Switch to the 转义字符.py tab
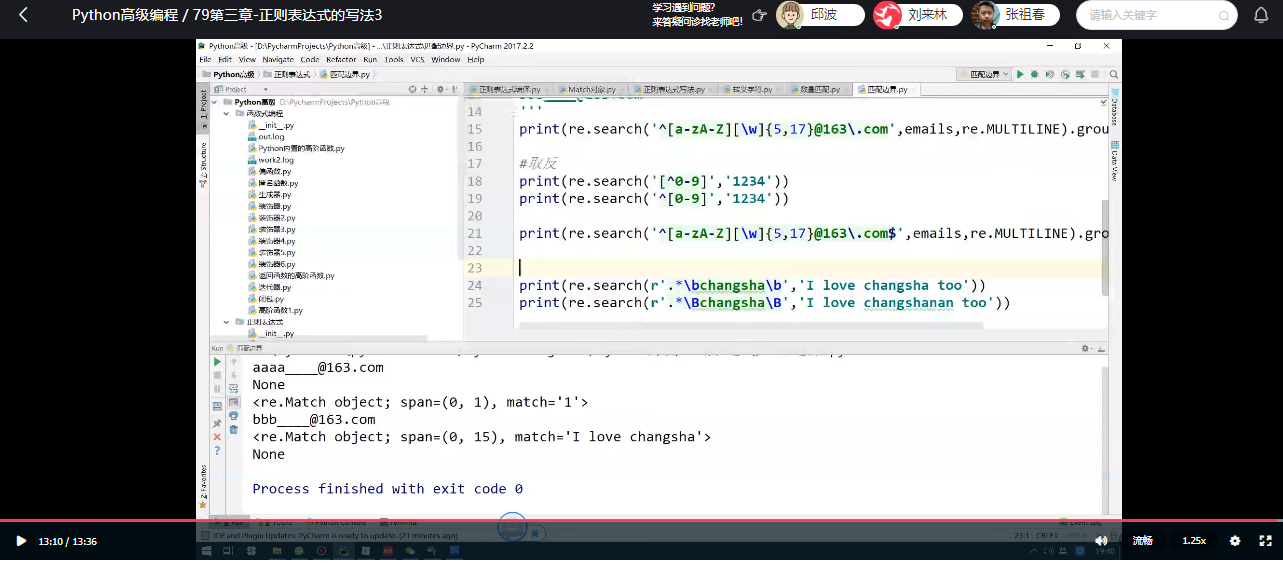Screen dimensions: 1283x568 tap(746, 89)
